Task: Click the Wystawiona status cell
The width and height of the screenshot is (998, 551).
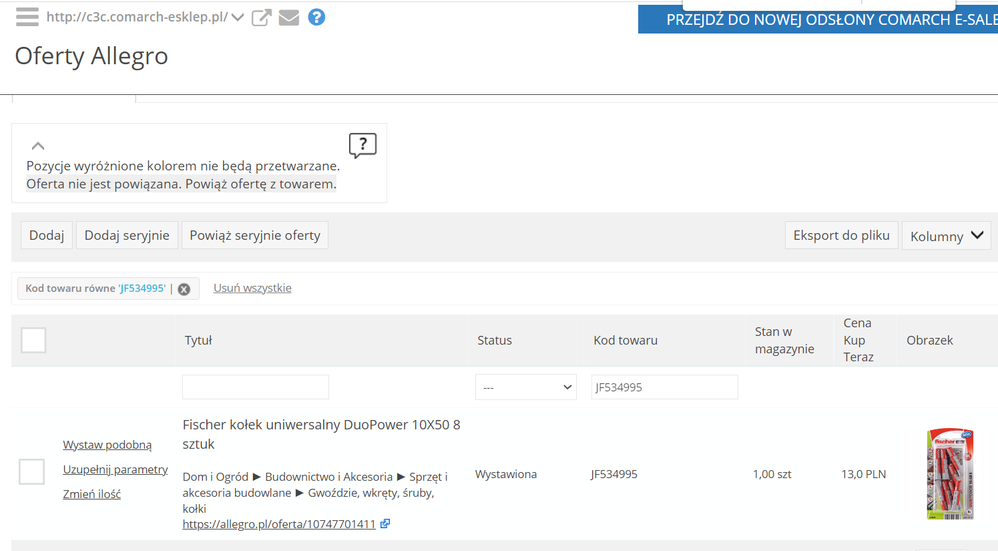Action: [506, 474]
